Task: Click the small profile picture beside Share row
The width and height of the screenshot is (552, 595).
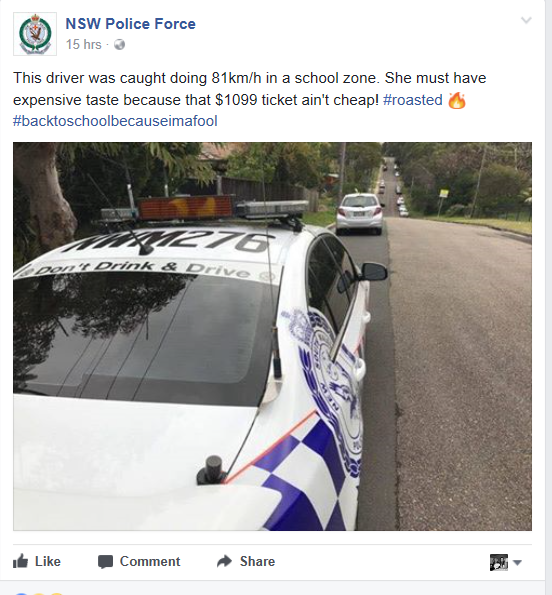Action: pyautogui.click(x=499, y=562)
